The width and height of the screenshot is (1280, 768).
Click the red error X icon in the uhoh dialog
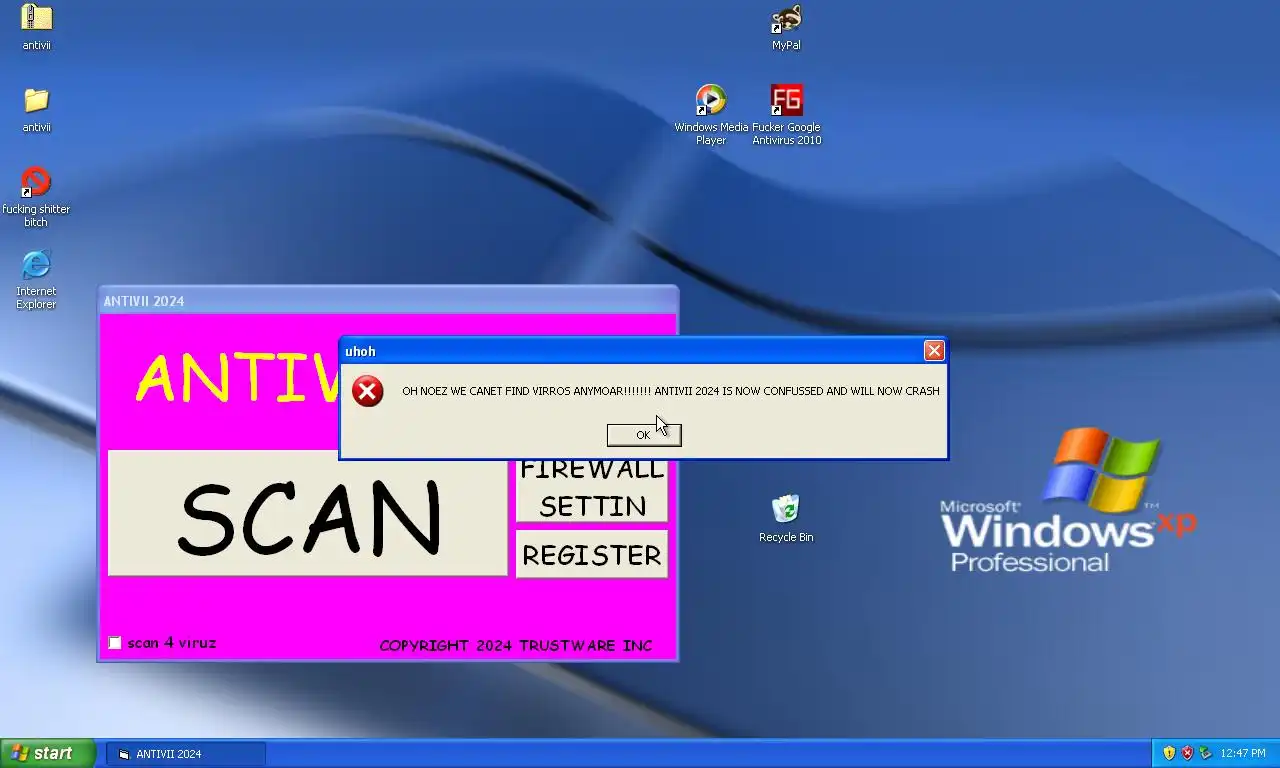(368, 391)
